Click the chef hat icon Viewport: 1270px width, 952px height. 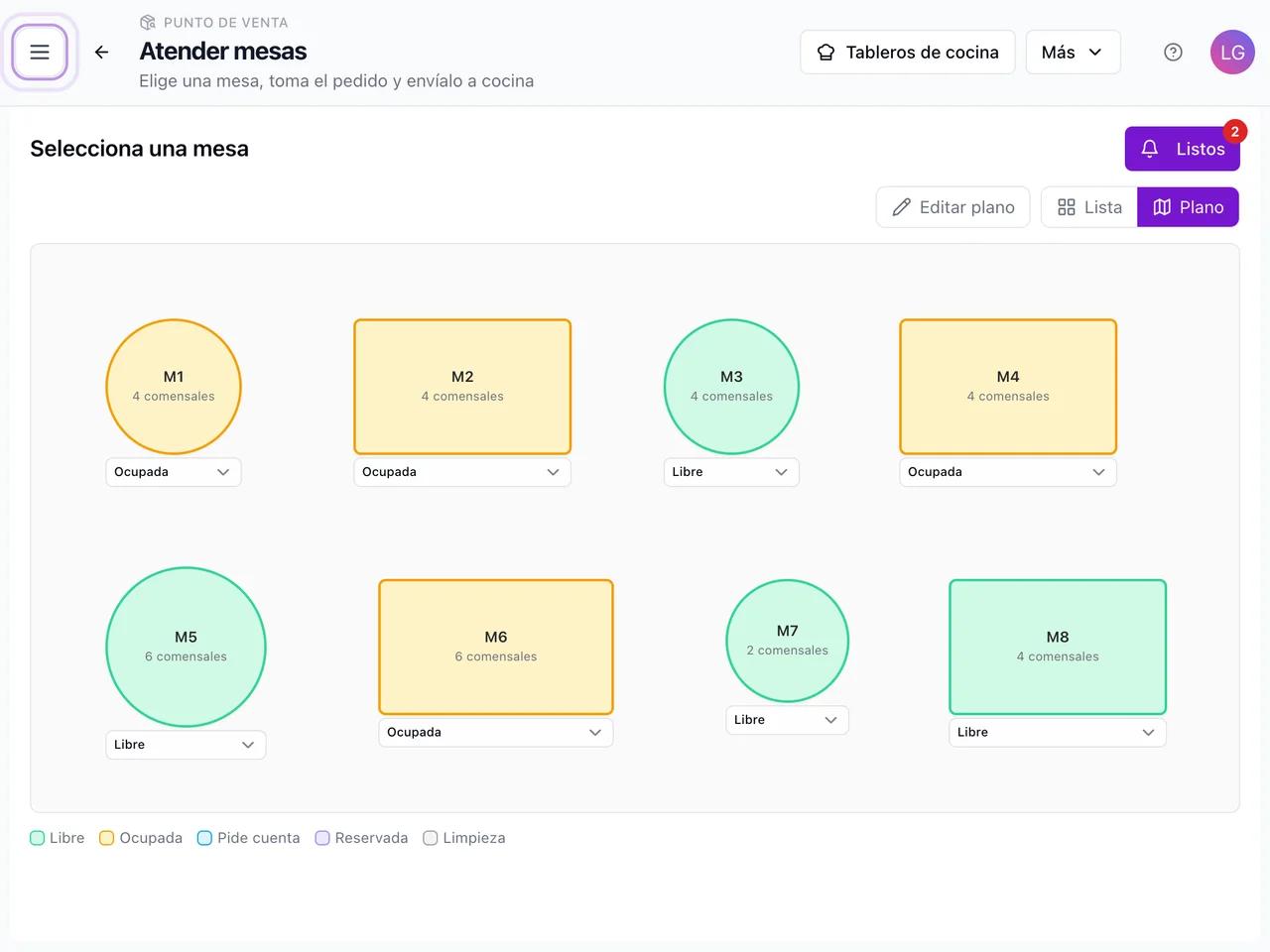(x=825, y=53)
